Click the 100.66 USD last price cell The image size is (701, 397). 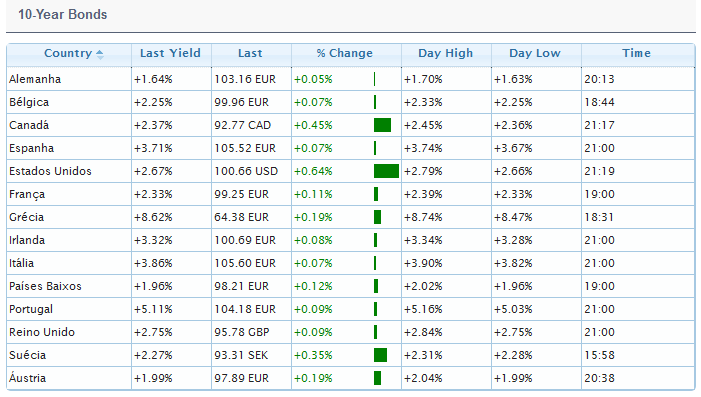pyautogui.click(x=246, y=171)
